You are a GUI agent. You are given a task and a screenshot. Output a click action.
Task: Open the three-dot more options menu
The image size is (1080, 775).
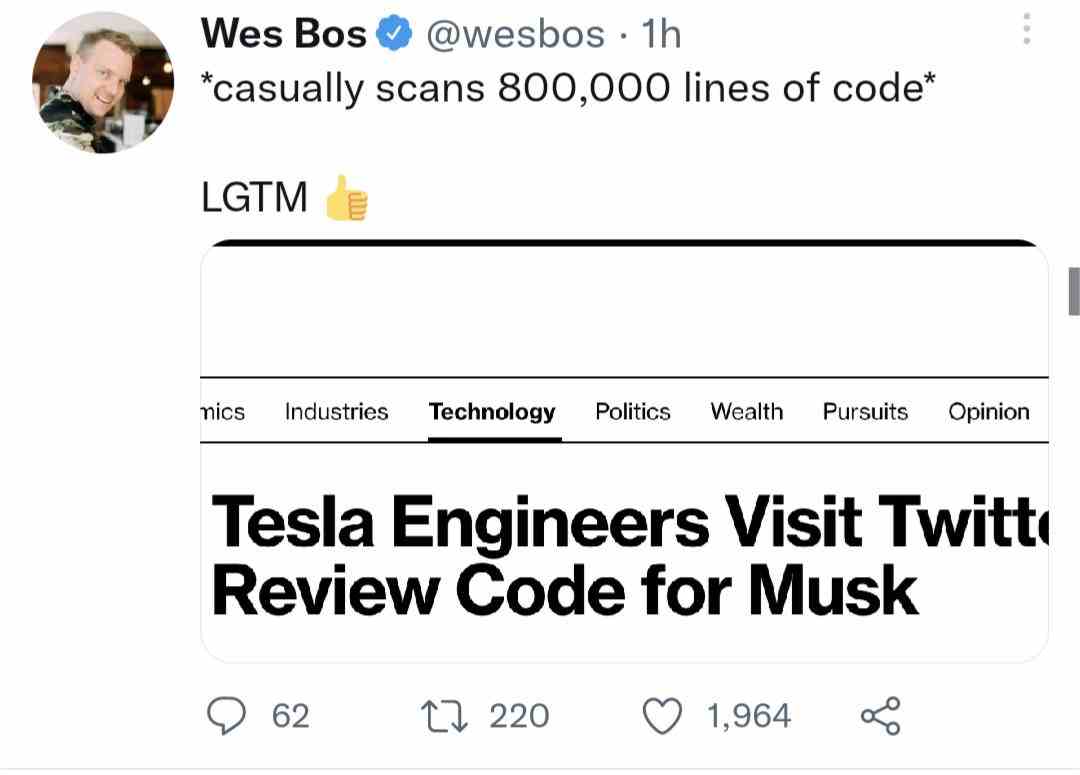click(x=1026, y=30)
